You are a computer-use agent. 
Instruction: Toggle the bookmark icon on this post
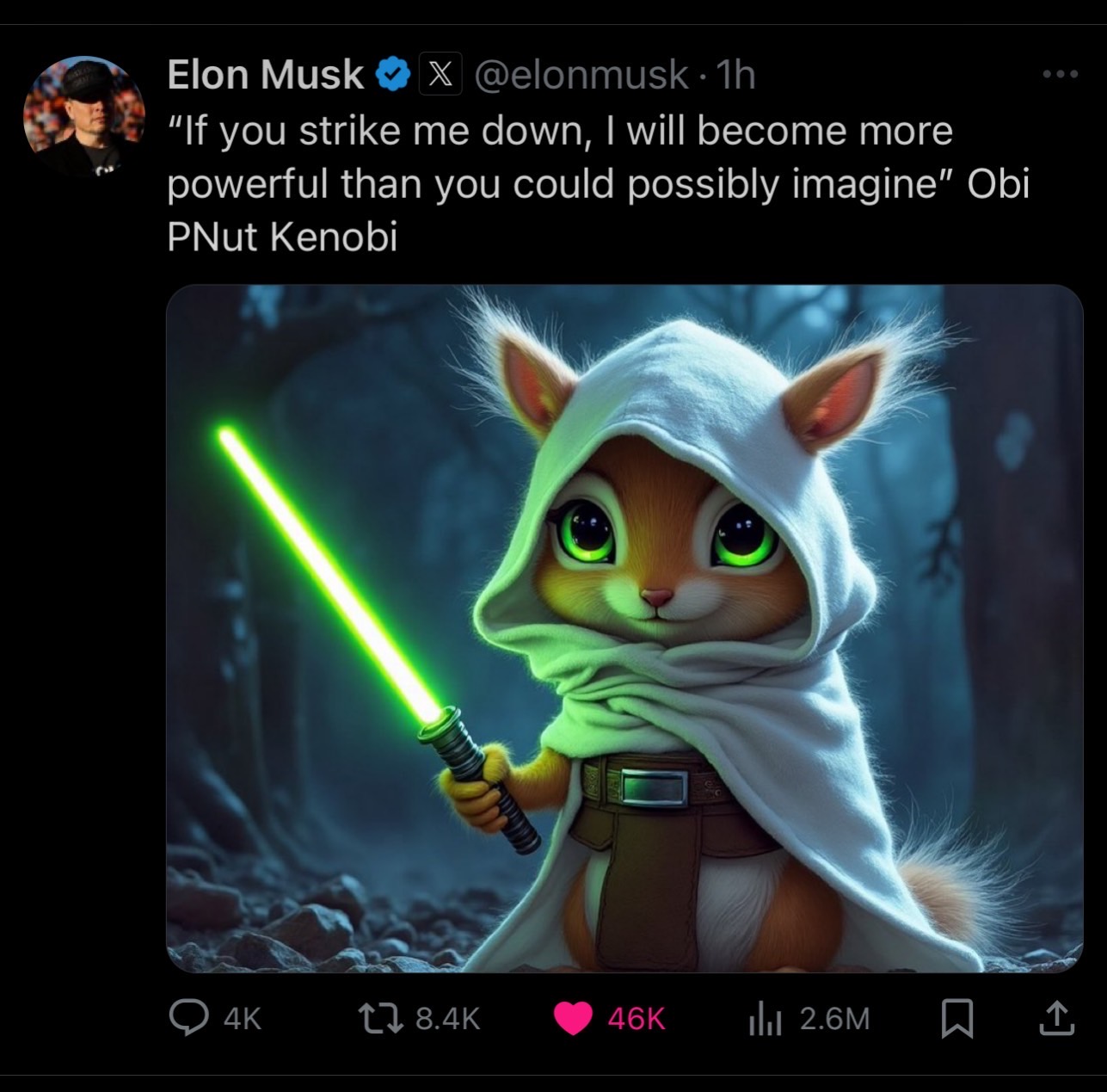[x=956, y=1019]
